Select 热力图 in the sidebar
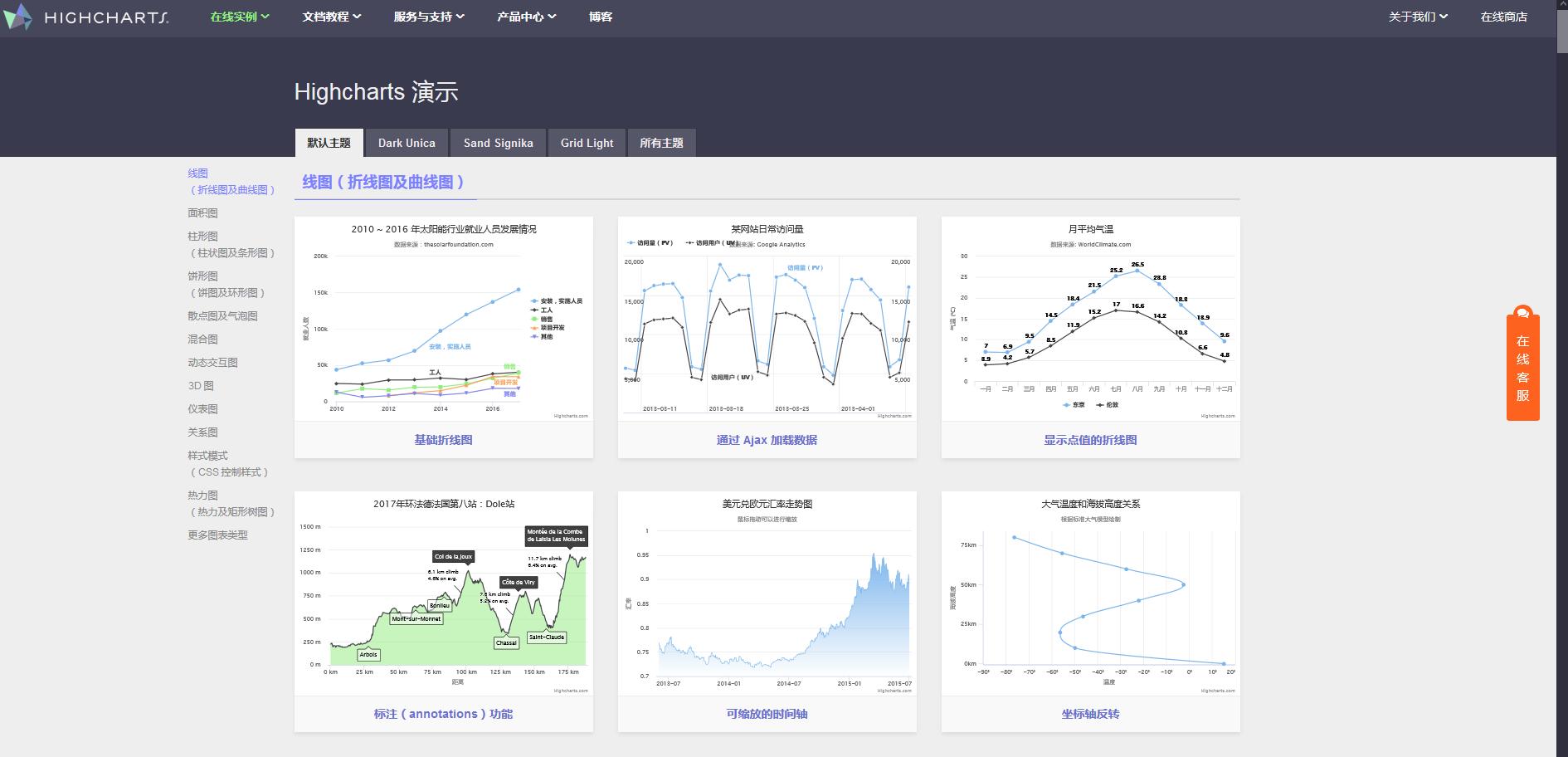The height and width of the screenshot is (757, 1568). point(231,504)
